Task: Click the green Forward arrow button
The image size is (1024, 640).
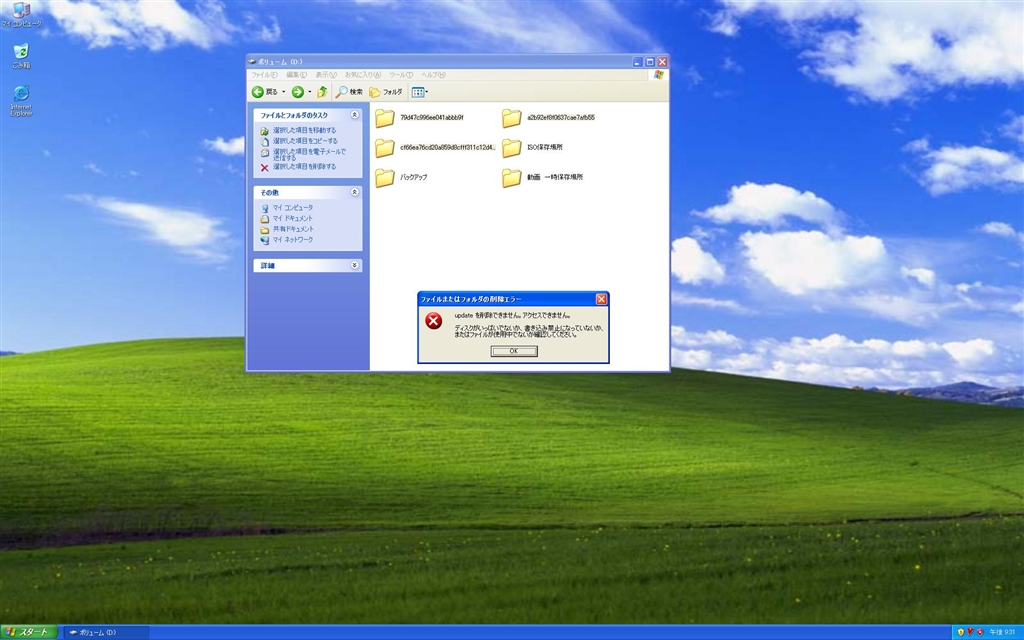Action: tap(298, 92)
